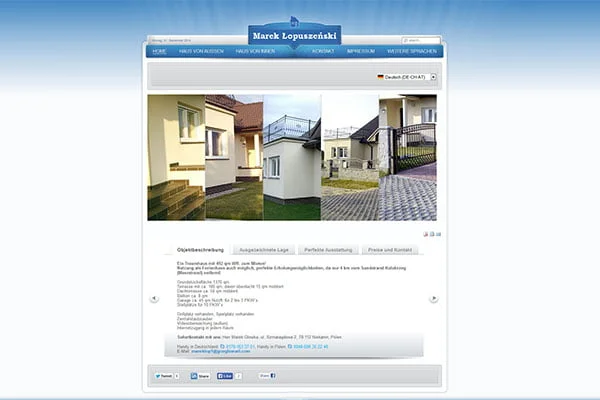Image resolution: width=600 pixels, height=400 pixels.
Task: Select the Objektbeschreibung tab
Action: [x=201, y=250]
